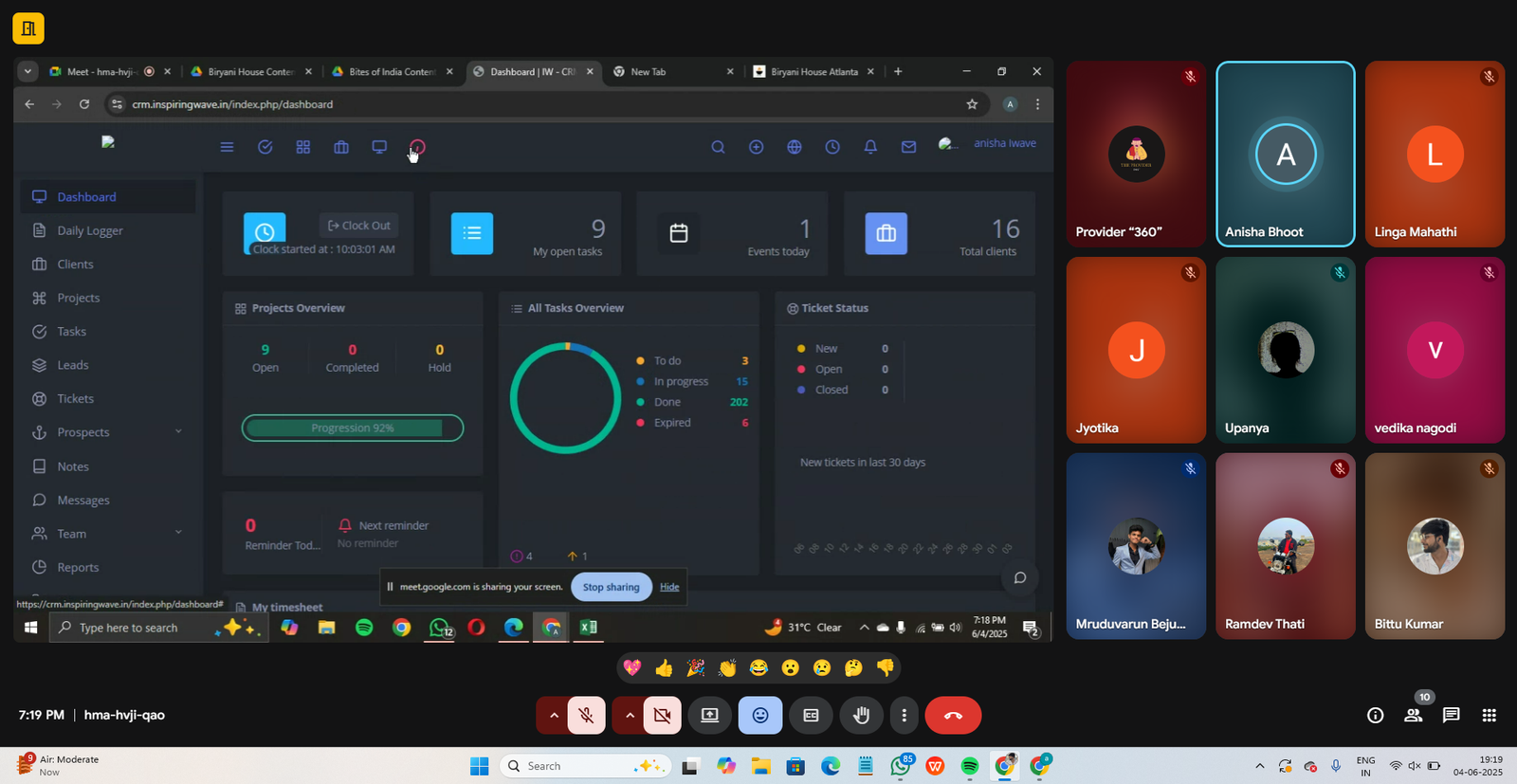Show the Meet participants people panel
The image size is (1517, 784).
[x=1413, y=716]
